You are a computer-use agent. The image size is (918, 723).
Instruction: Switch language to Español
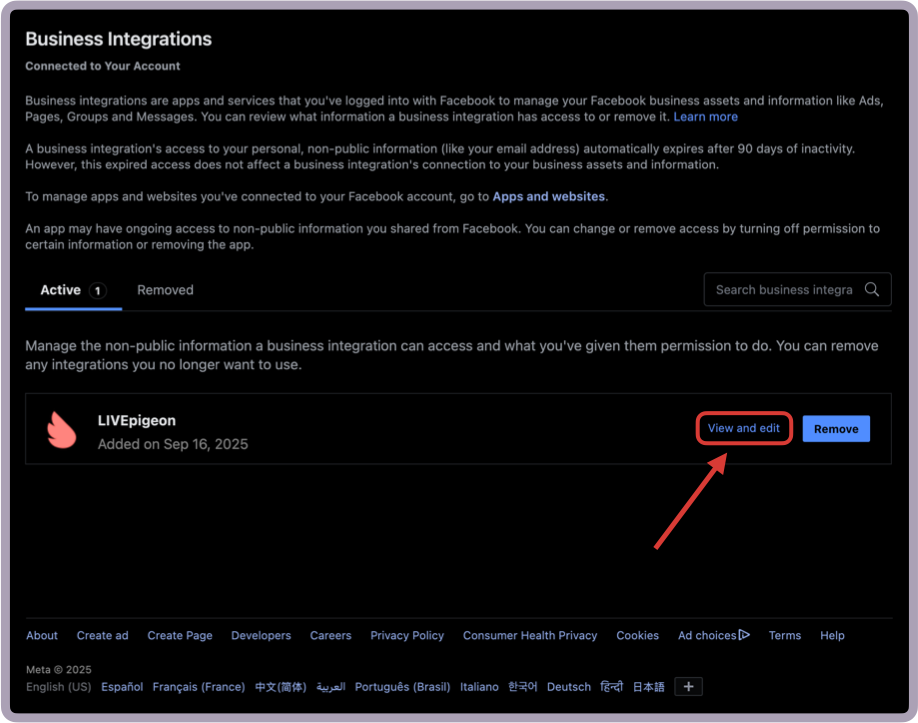122,687
